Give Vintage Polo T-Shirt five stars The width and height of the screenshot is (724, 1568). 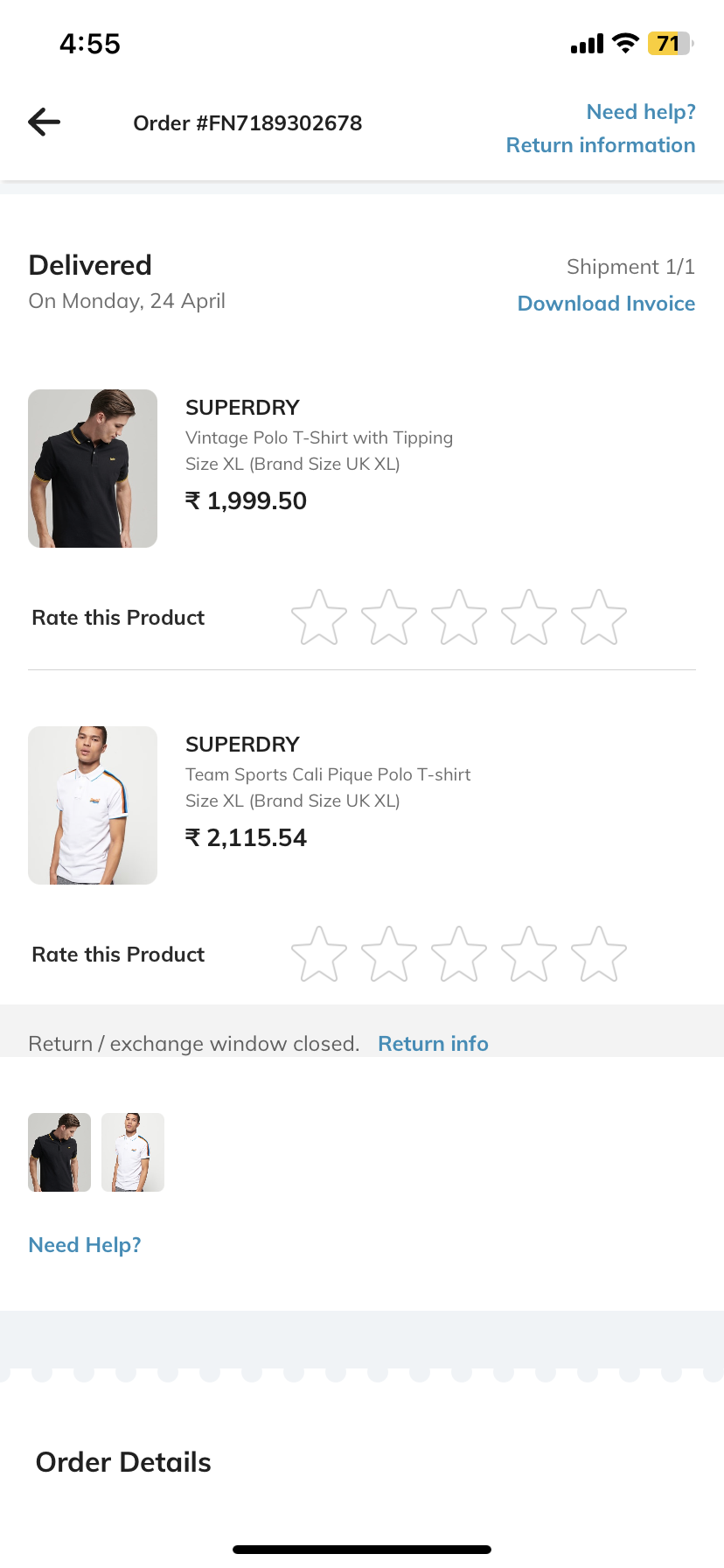click(x=599, y=618)
